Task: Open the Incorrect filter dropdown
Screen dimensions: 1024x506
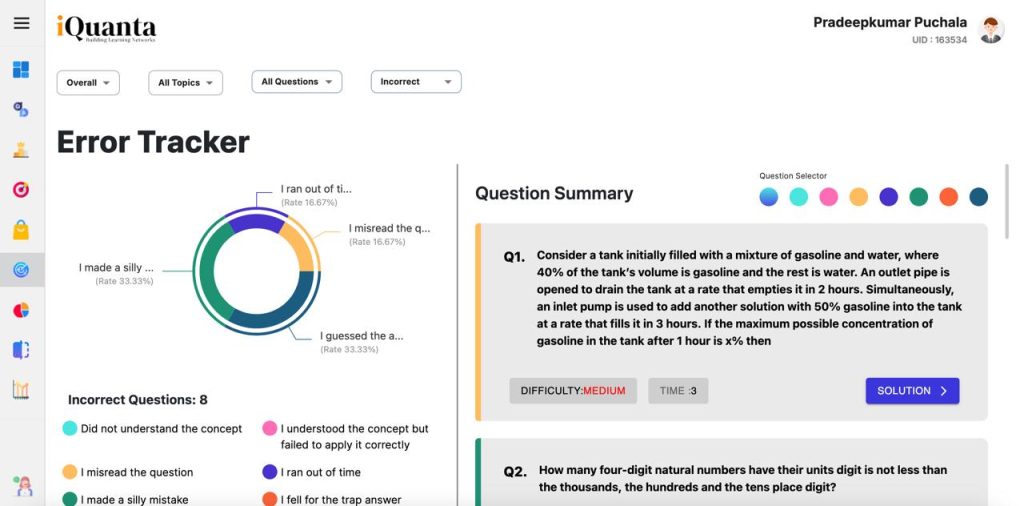Action: 416,82
